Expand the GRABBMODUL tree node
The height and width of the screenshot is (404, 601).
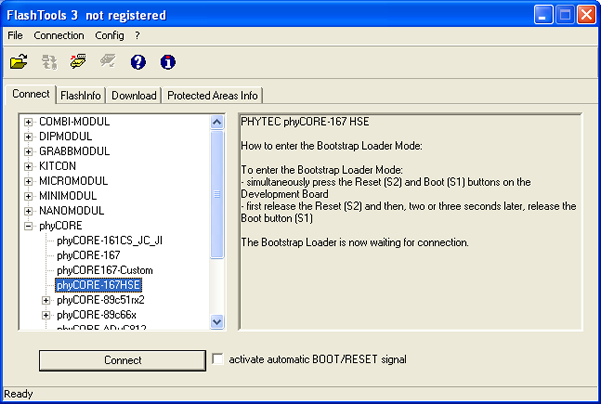coord(28,151)
